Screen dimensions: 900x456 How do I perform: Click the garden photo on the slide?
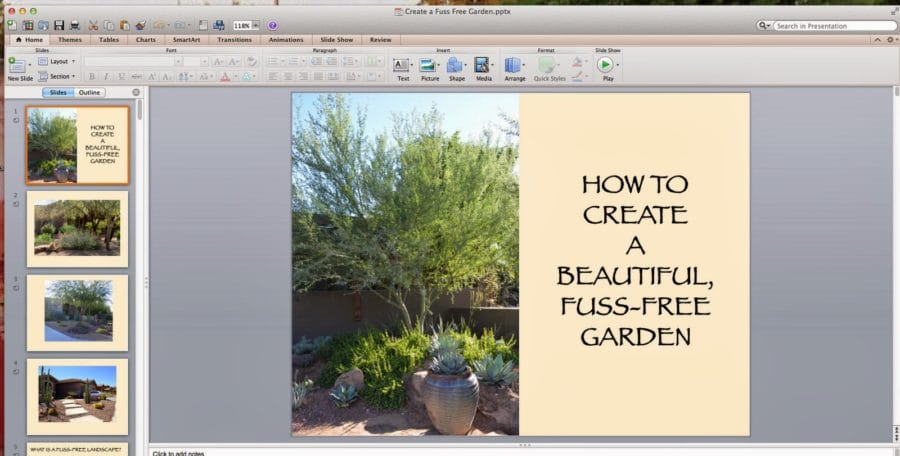(405, 264)
